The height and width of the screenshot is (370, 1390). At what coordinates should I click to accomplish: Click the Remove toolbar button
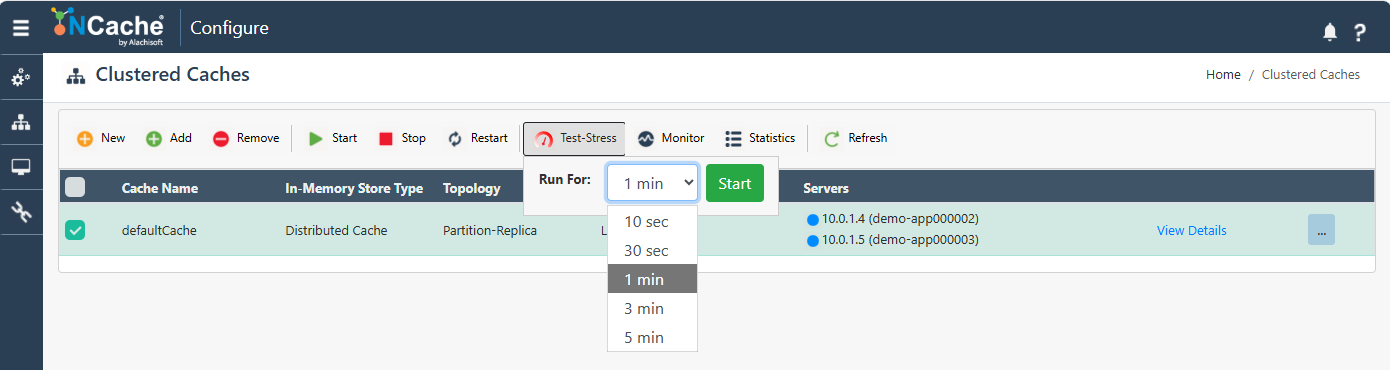[246, 138]
